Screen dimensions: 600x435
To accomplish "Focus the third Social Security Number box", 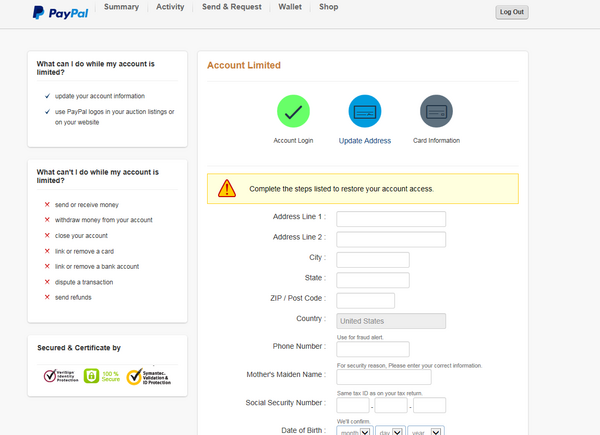I will tap(429, 405).
